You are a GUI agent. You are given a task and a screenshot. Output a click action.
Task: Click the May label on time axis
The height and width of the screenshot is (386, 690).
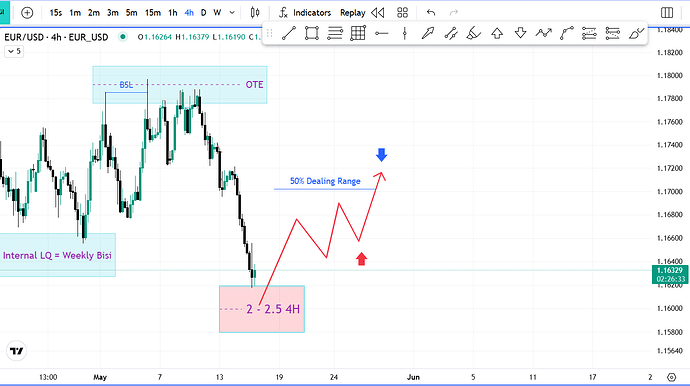[100, 377]
